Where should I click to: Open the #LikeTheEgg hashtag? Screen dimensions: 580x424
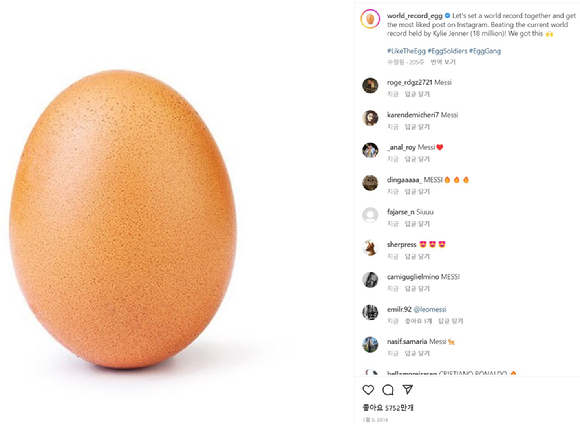coord(406,51)
